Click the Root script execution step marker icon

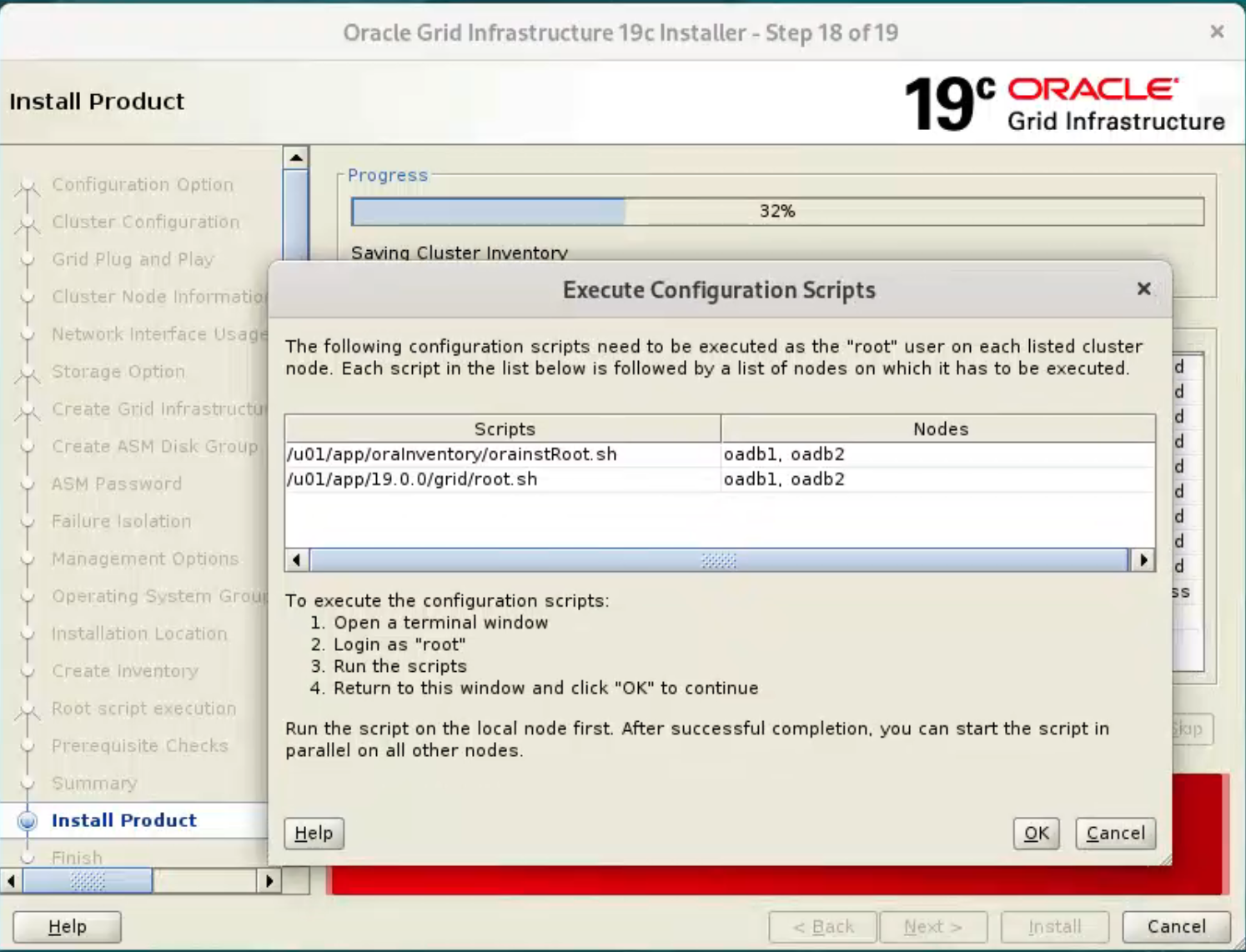[28, 709]
